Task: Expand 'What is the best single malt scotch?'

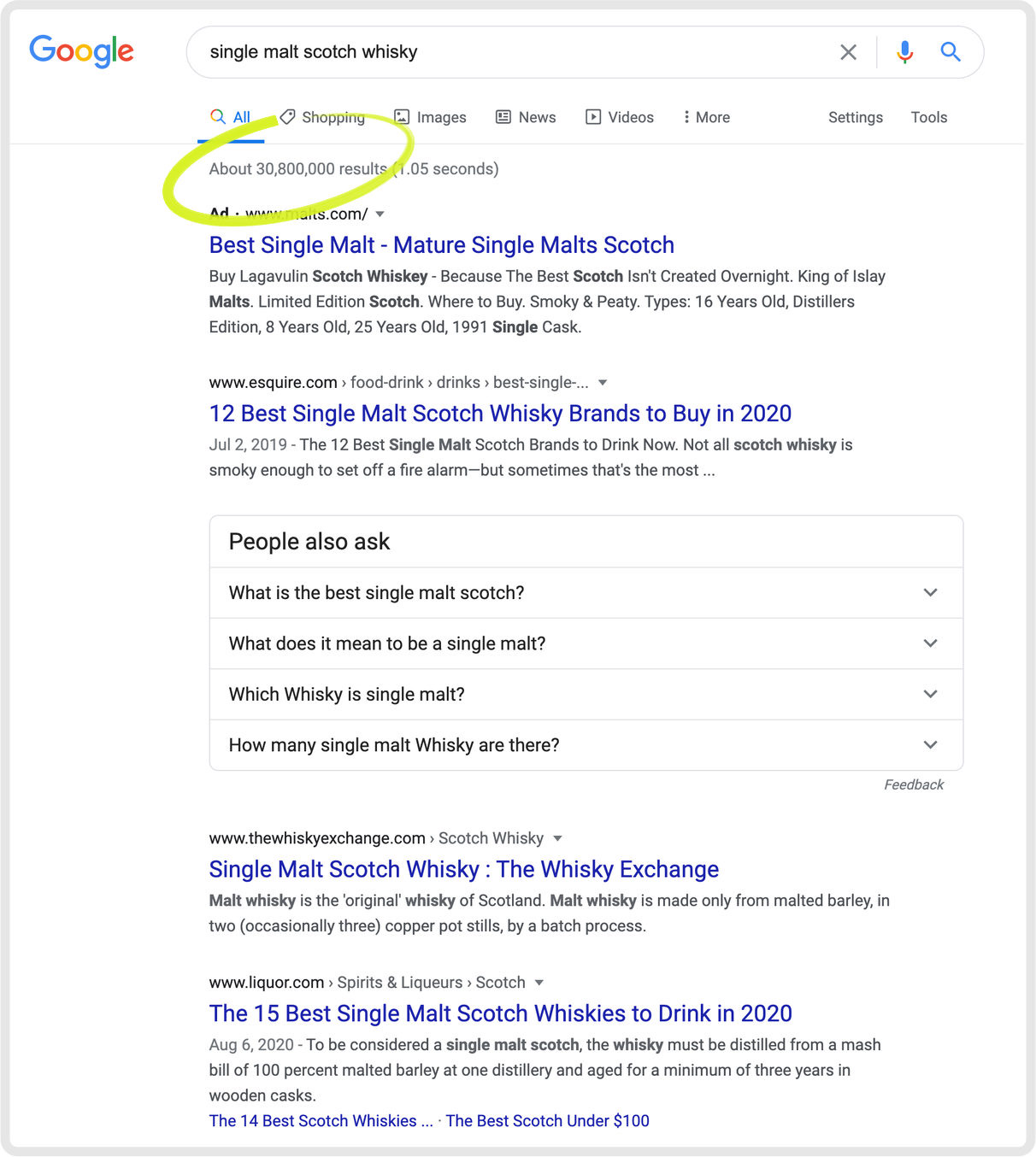Action: pyautogui.click(x=586, y=593)
